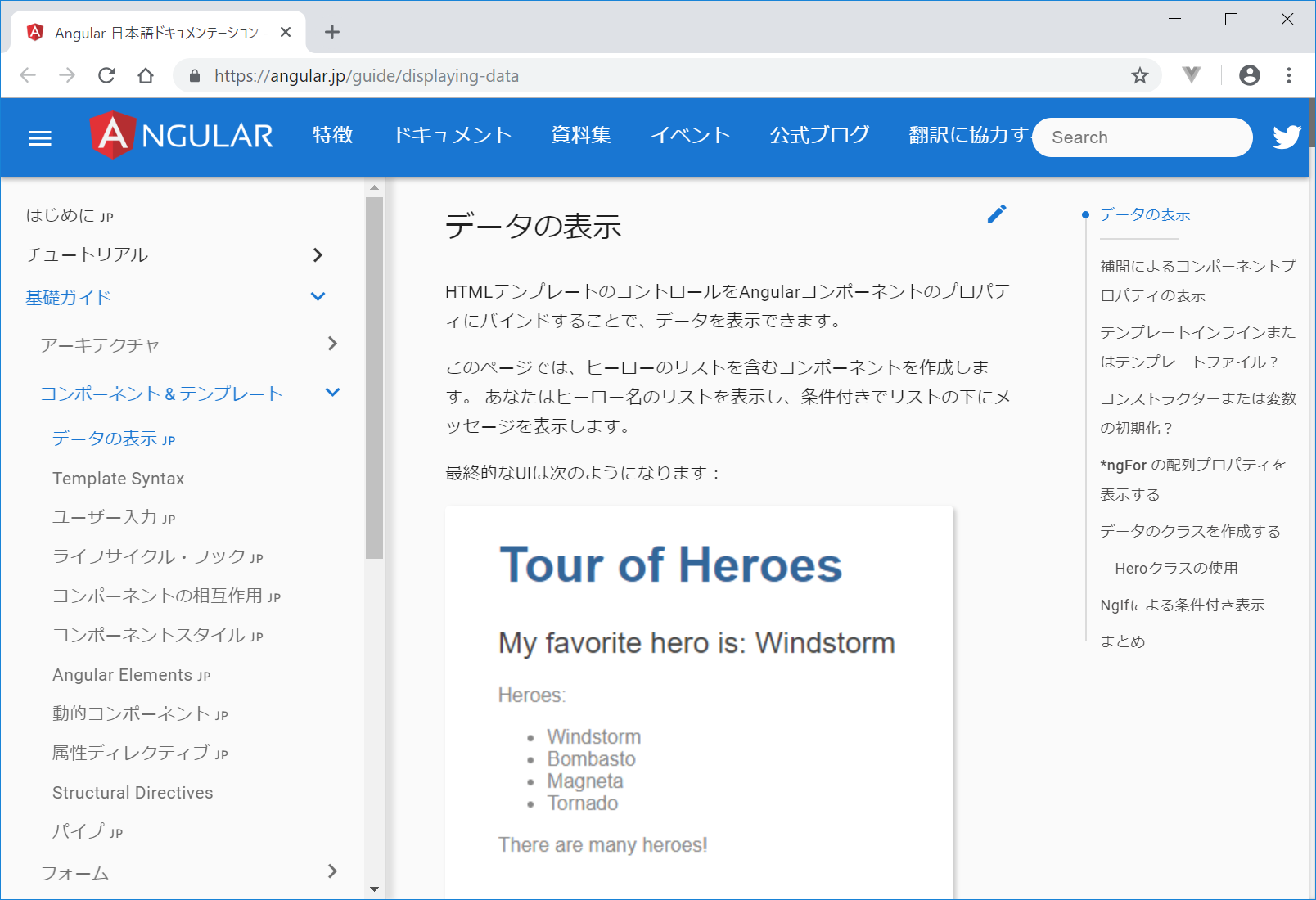The width and height of the screenshot is (1316, 900).
Task: Click the sidebar scrollbar down arrow
Action: click(x=374, y=889)
